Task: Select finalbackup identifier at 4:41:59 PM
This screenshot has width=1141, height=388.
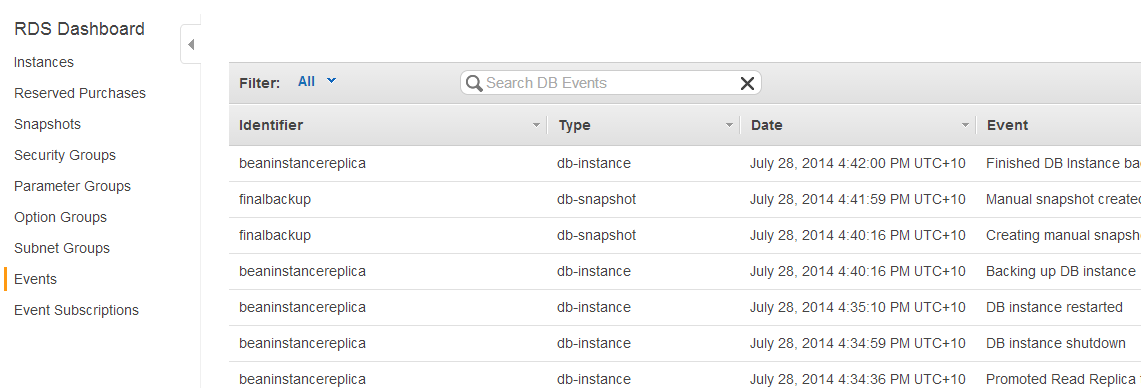Action: tap(274, 199)
